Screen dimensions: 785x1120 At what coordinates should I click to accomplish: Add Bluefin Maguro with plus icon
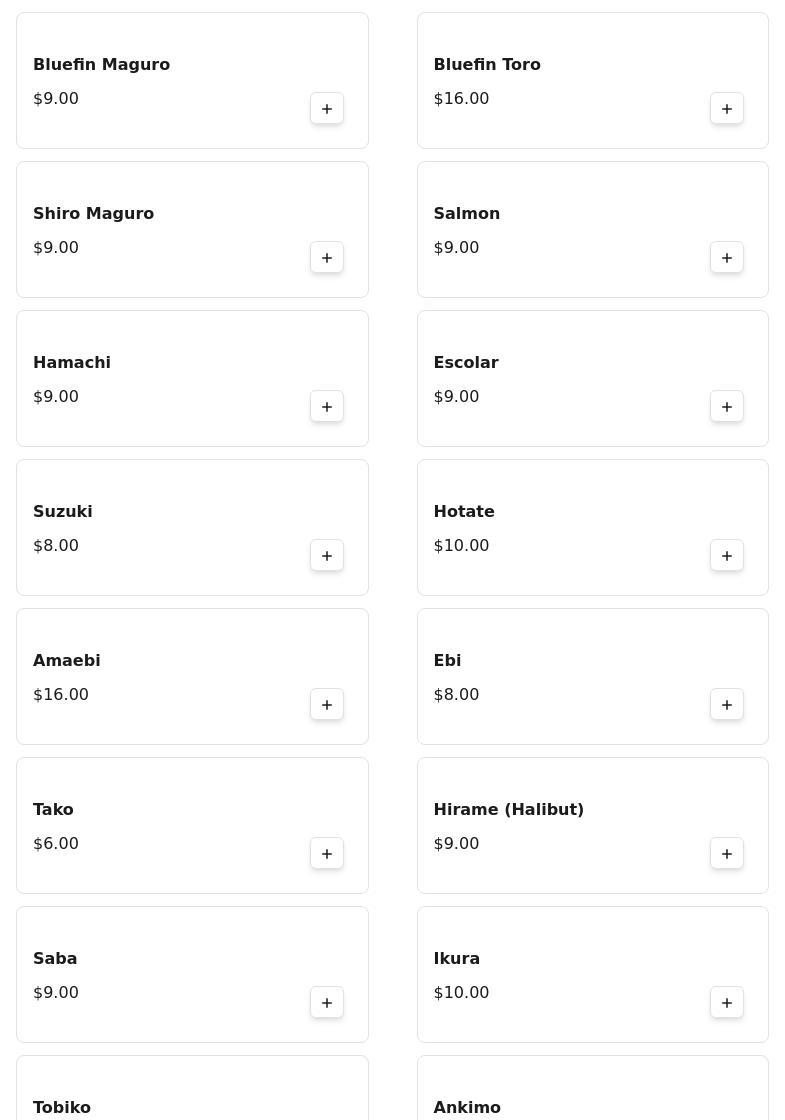coord(327,109)
